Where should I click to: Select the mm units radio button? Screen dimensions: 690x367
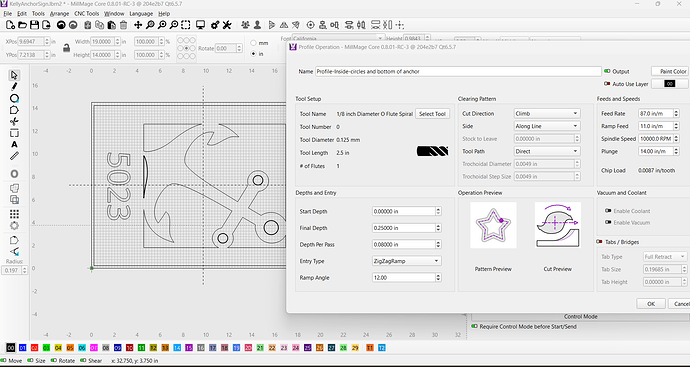(253, 43)
